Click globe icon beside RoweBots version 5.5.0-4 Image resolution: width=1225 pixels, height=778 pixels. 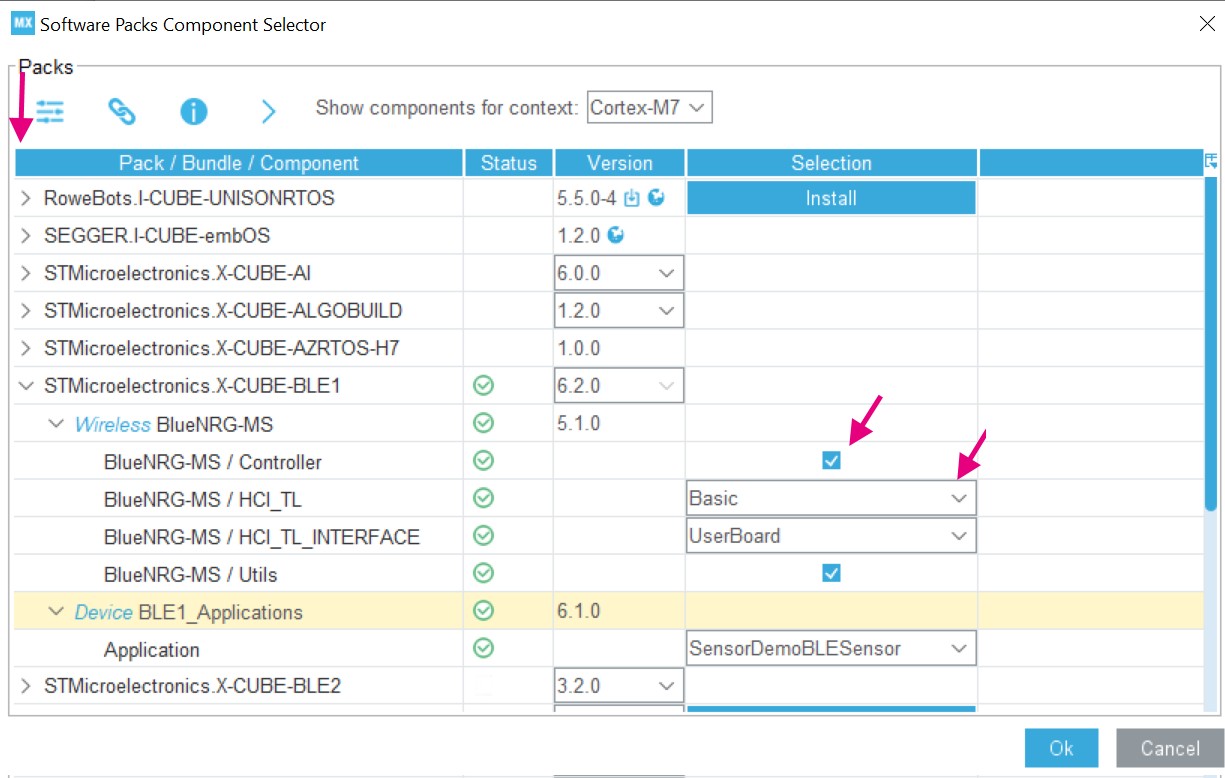coord(656,198)
